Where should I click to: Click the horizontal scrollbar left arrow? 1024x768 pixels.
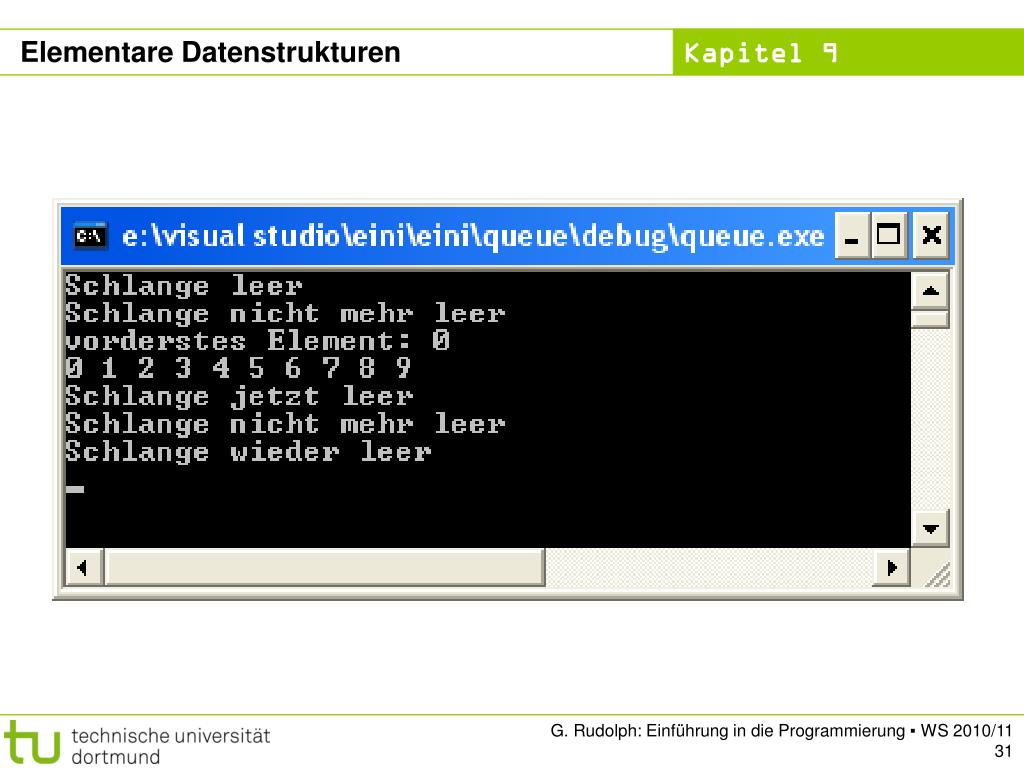pyautogui.click(x=84, y=568)
